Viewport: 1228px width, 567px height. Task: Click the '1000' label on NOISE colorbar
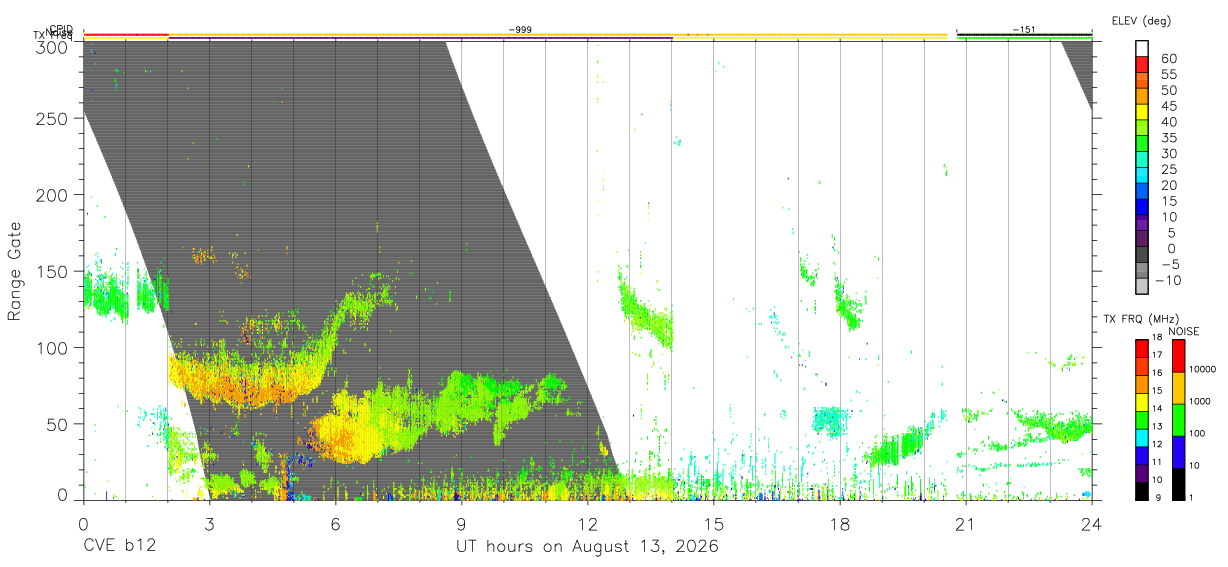coord(1202,401)
